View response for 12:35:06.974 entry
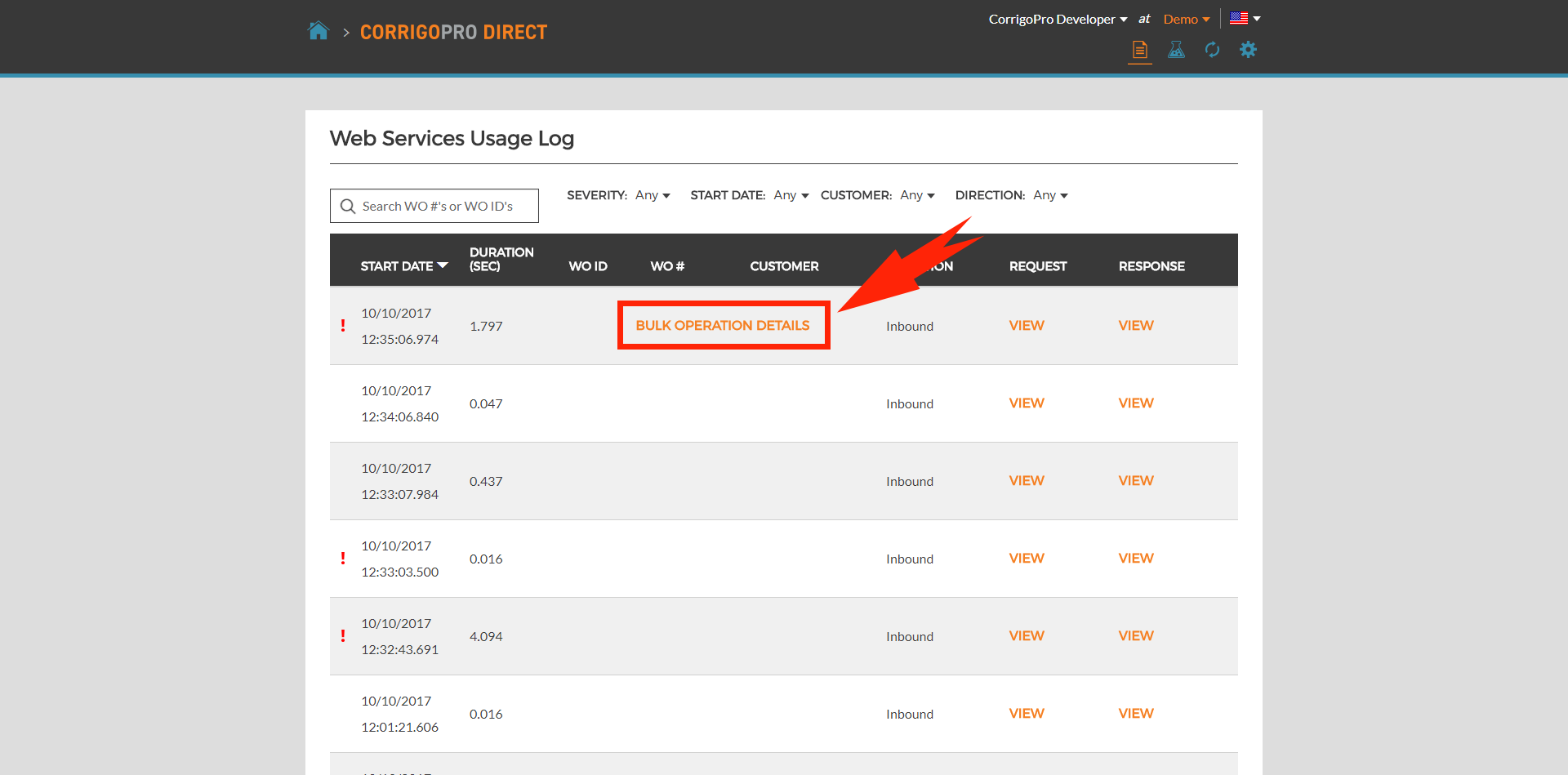Image resolution: width=1568 pixels, height=775 pixels. (x=1136, y=325)
